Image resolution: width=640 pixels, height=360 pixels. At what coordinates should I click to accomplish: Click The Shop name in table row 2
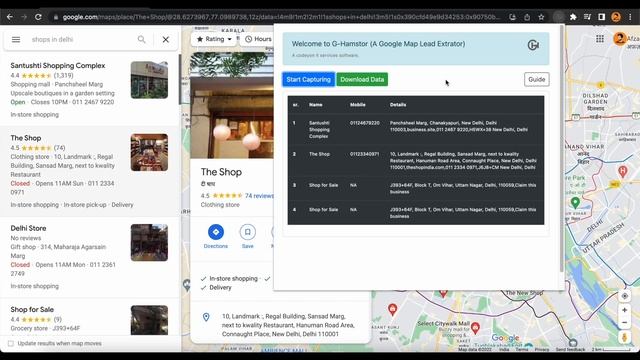pos(319,154)
